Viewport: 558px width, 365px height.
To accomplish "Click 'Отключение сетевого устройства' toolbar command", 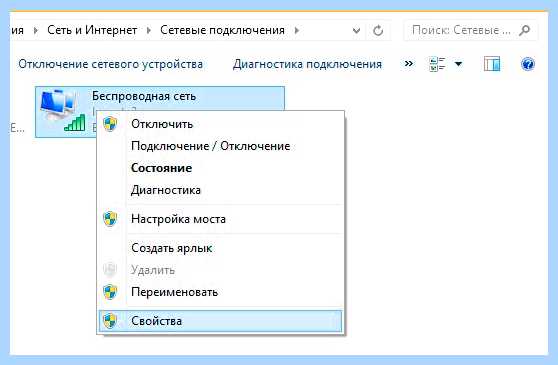I will (110, 64).
